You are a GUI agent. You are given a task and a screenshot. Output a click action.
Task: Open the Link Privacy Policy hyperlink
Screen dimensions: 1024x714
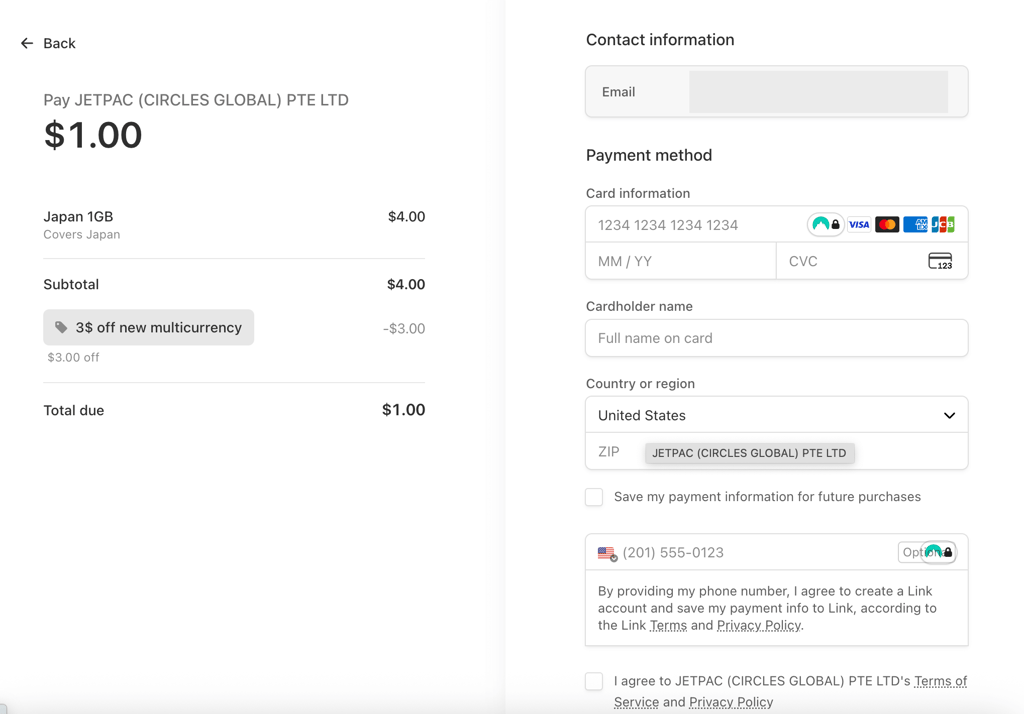759,625
